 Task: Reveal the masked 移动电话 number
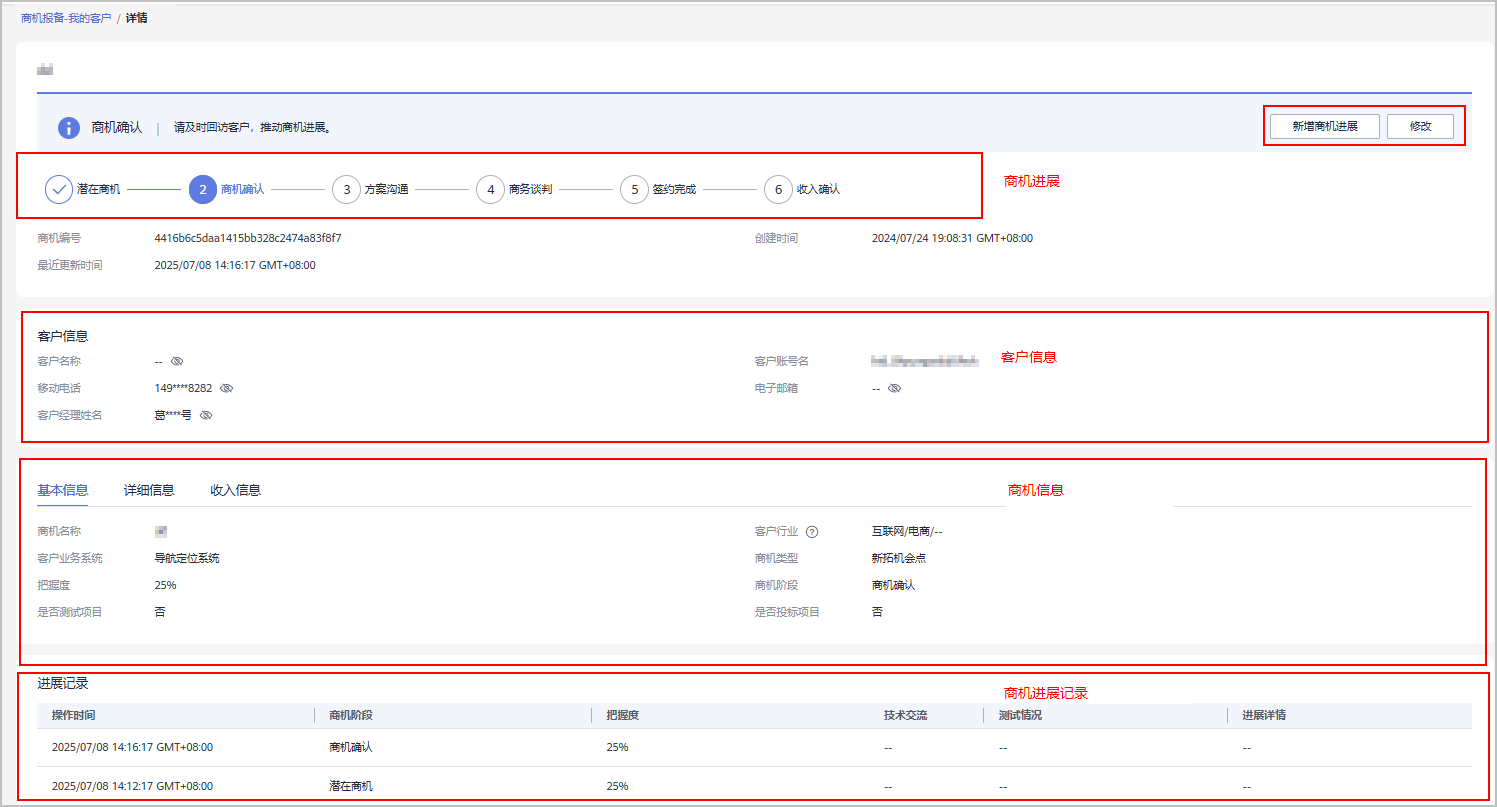coord(226,388)
